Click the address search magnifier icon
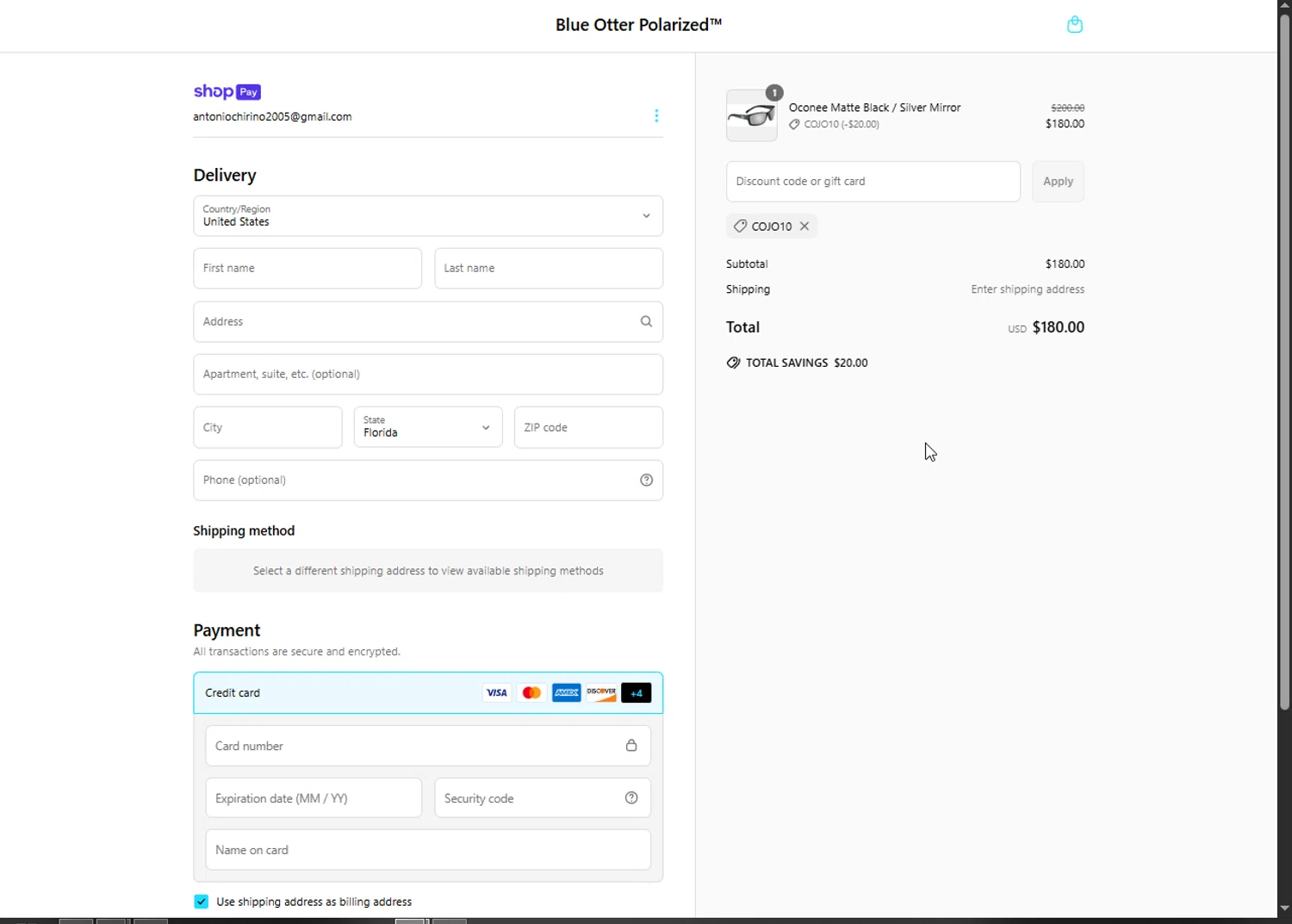This screenshot has height=924, width=1292. pyautogui.click(x=646, y=321)
